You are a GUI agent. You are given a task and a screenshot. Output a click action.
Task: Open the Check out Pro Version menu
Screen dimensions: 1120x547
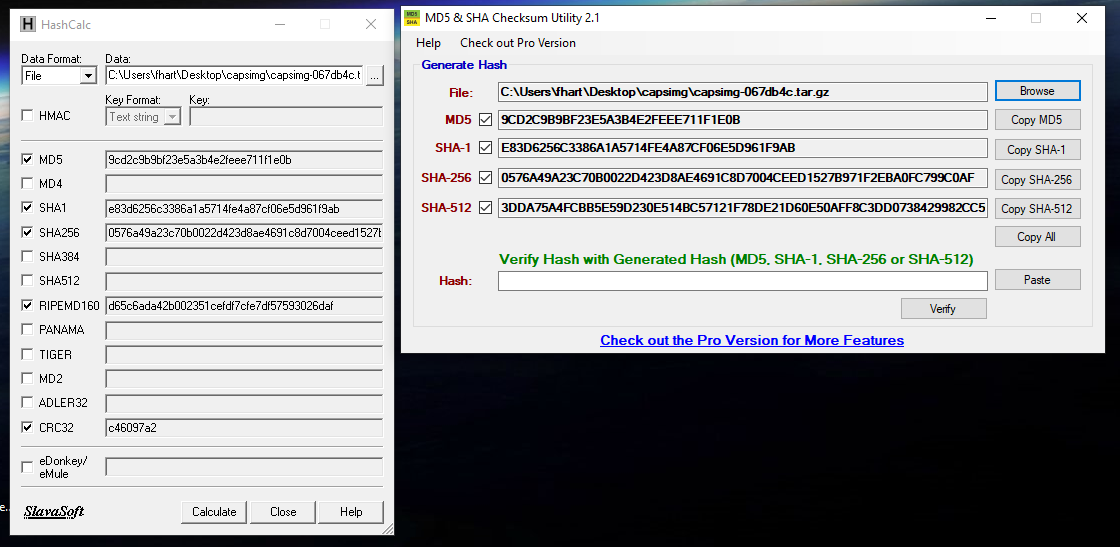pos(517,43)
